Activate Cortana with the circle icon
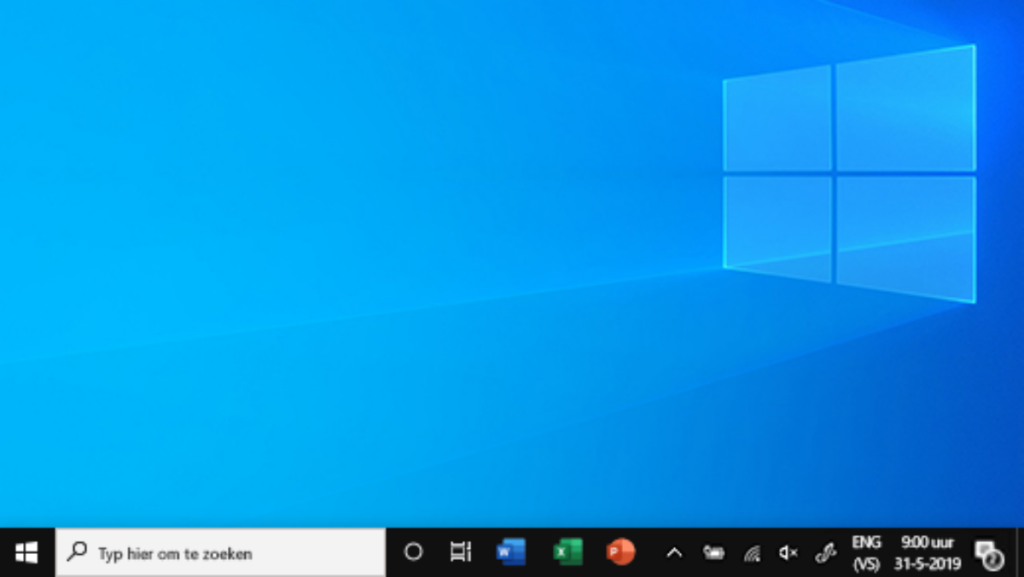The width and height of the screenshot is (1024, 577). 413,551
